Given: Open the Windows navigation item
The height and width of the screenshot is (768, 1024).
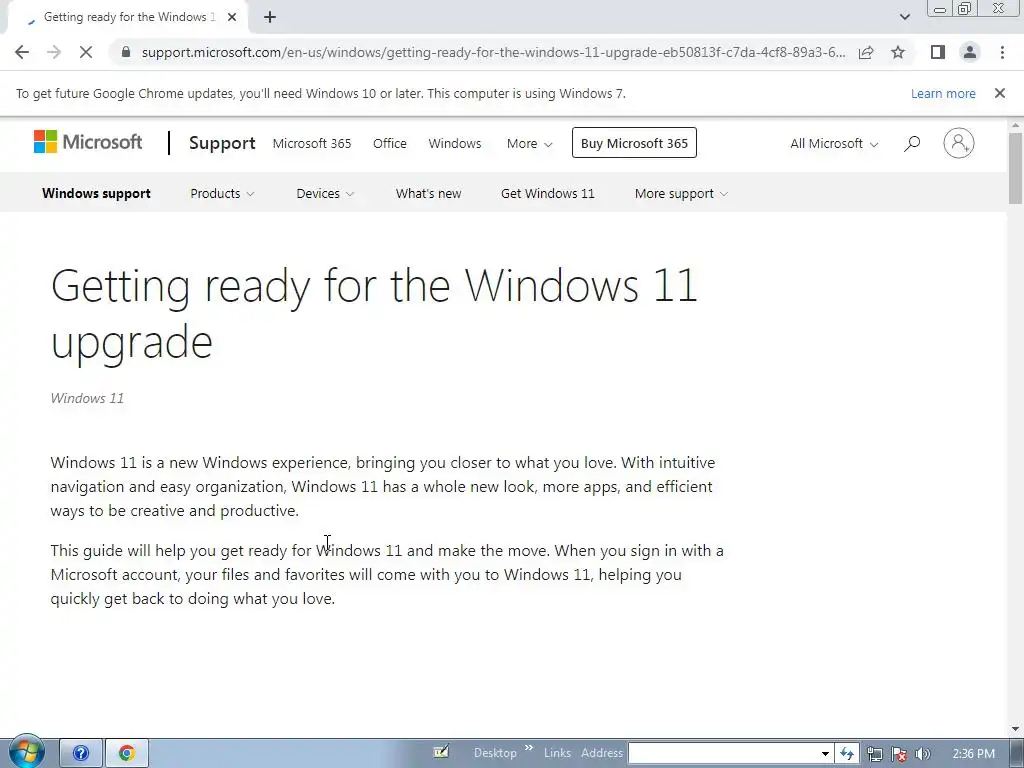Looking at the screenshot, I should click(455, 144).
